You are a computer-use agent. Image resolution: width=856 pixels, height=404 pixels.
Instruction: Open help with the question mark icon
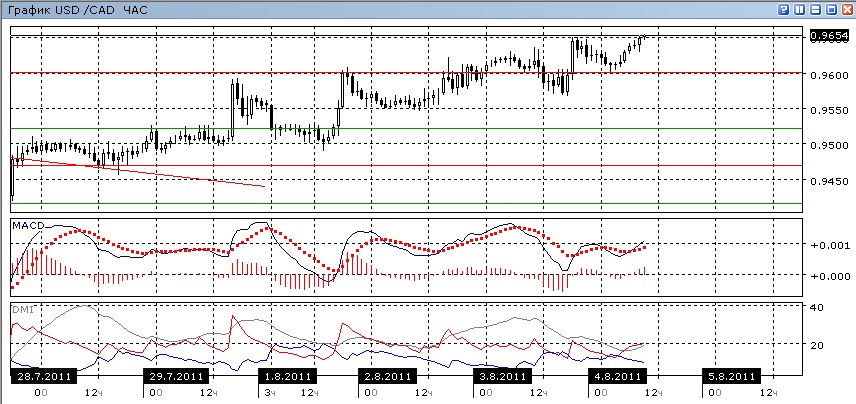(784, 10)
